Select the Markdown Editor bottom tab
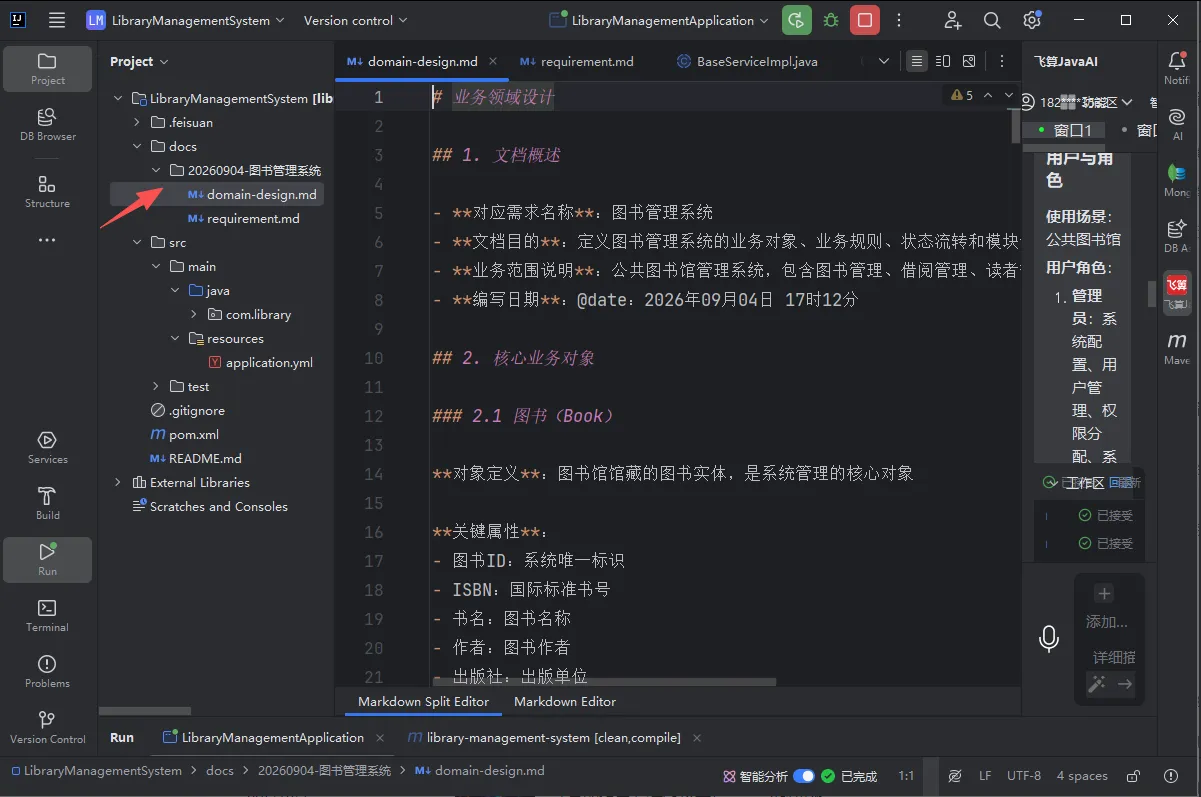 [565, 701]
